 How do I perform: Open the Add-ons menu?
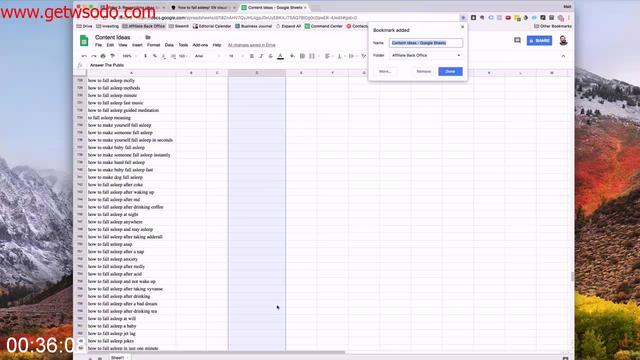[x=200, y=45]
